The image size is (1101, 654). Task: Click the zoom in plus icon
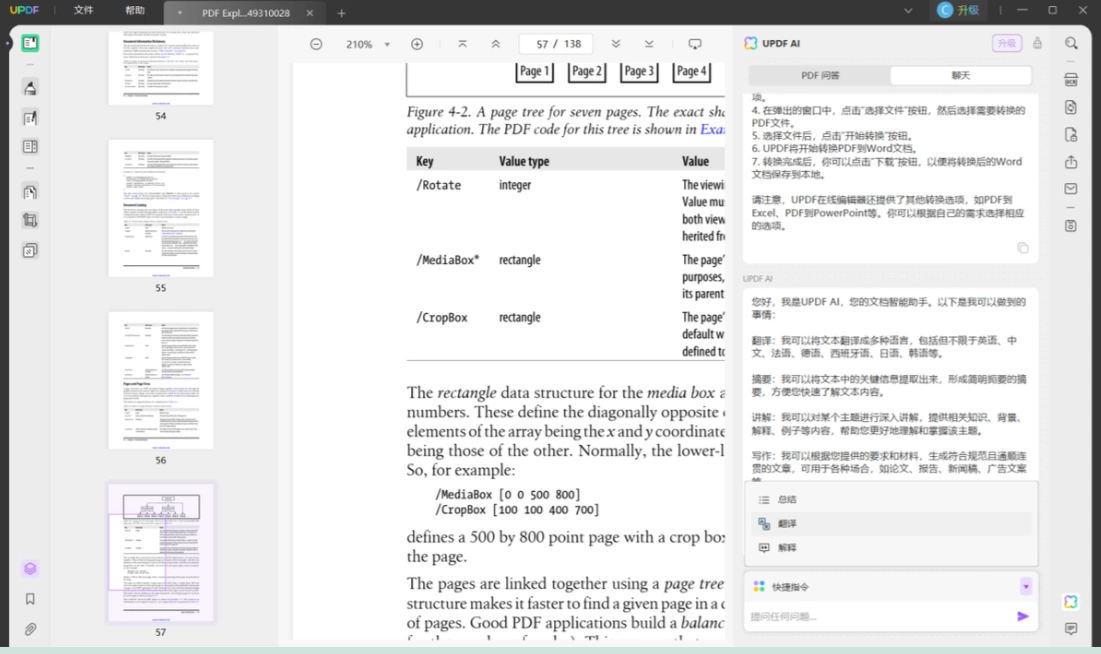coord(417,44)
